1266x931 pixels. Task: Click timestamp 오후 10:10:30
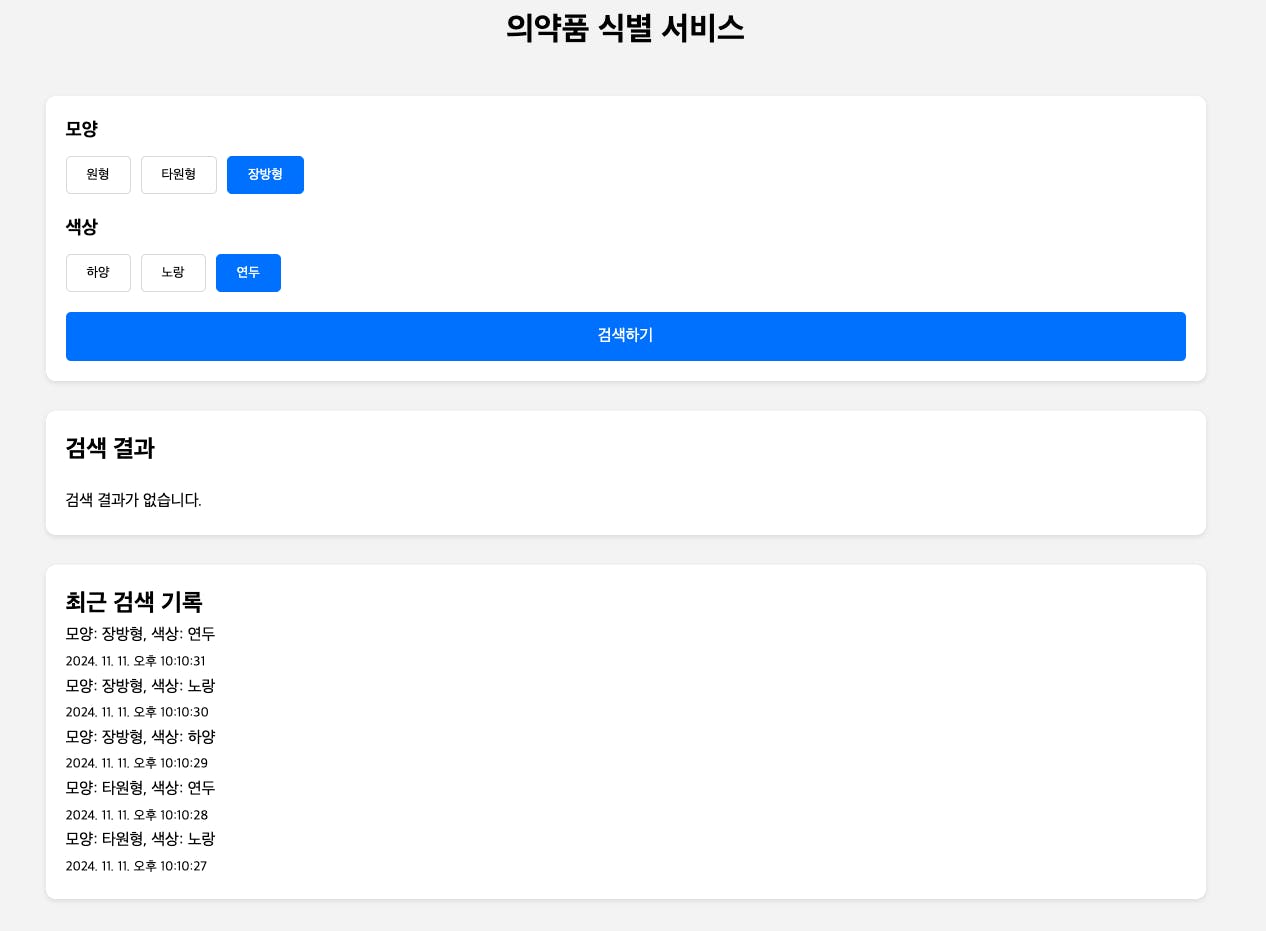(137, 712)
